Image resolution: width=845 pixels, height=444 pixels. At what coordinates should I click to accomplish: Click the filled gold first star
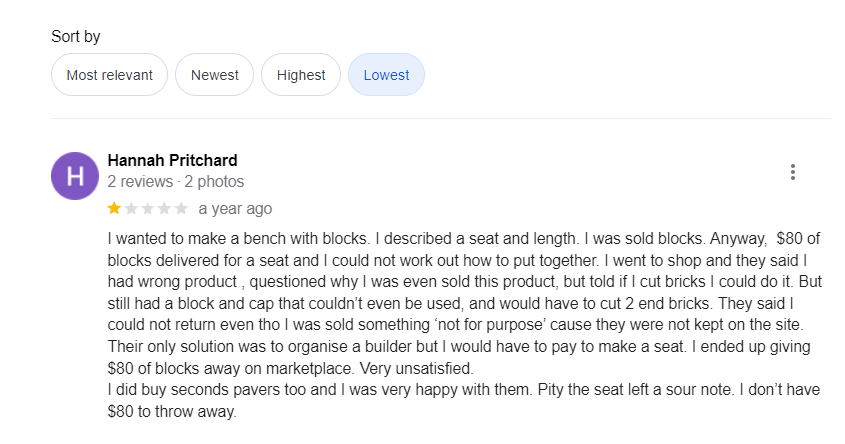pos(114,209)
